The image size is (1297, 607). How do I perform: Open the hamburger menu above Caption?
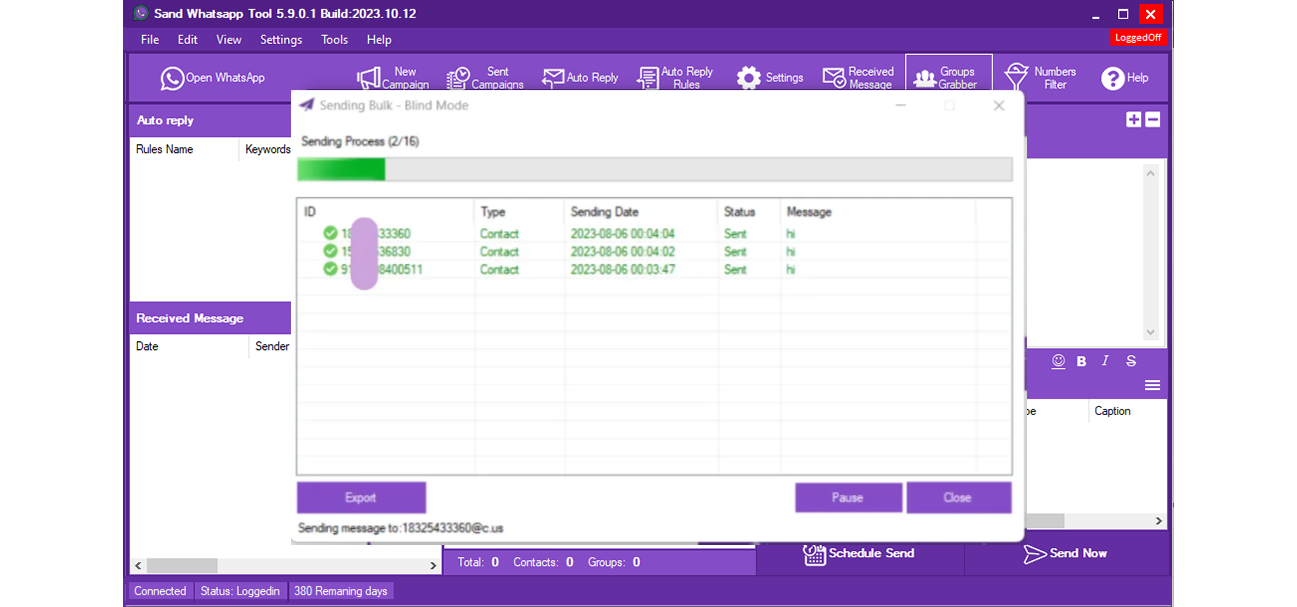click(1152, 385)
